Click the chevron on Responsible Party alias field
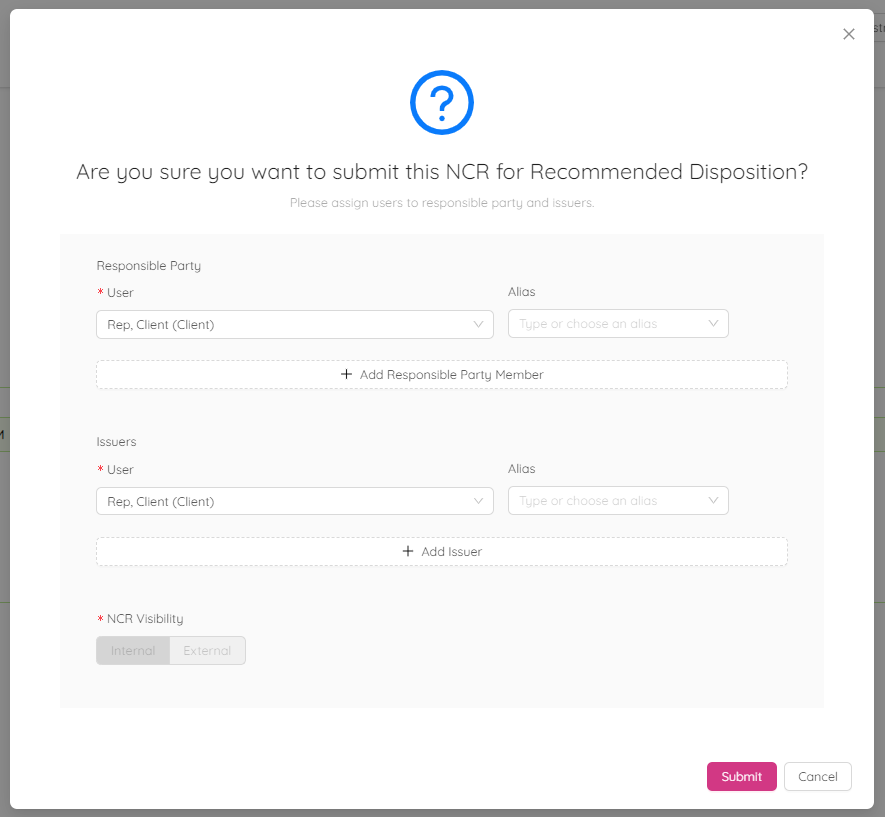 [x=712, y=323]
